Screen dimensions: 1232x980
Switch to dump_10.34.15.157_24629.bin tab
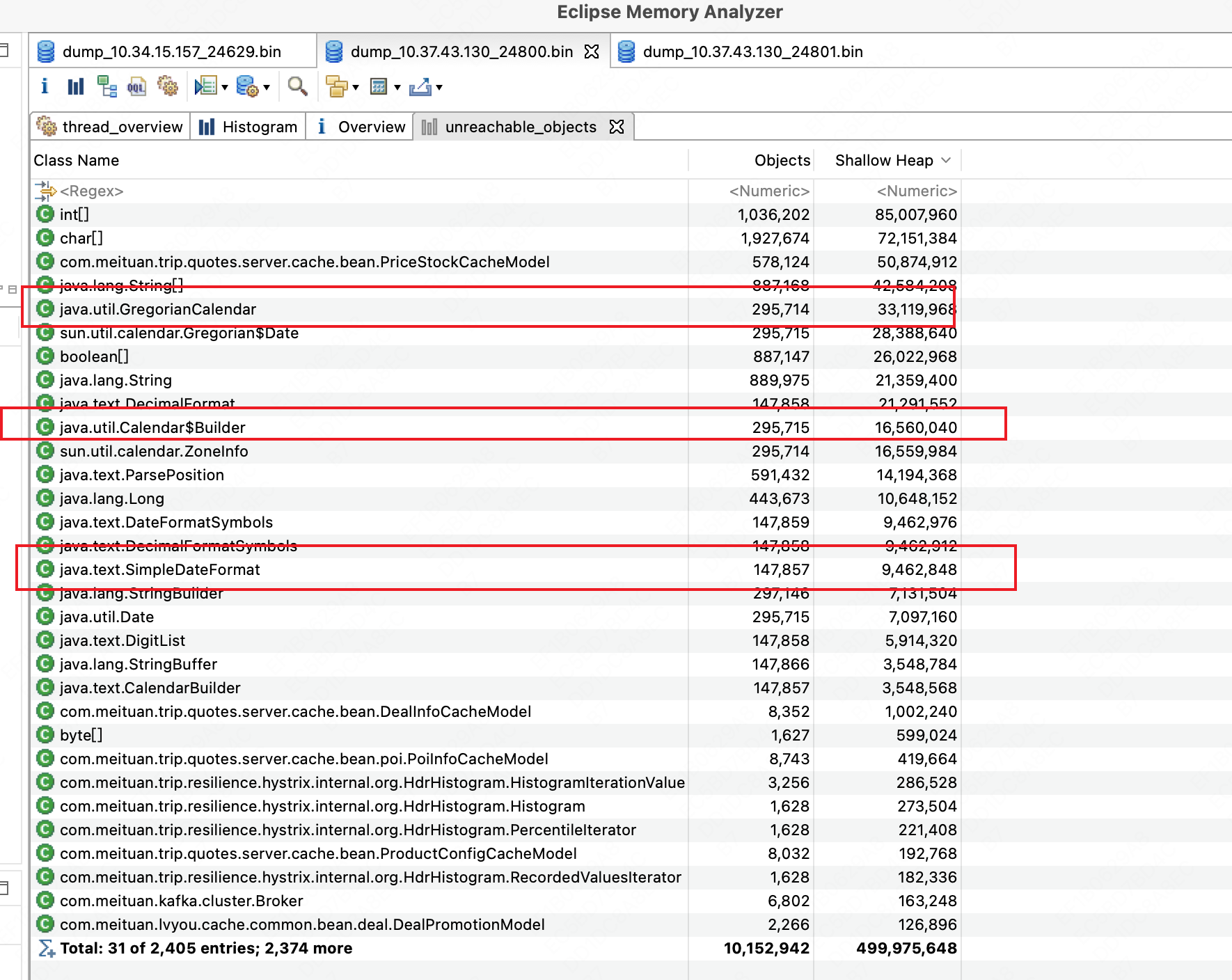(x=172, y=52)
